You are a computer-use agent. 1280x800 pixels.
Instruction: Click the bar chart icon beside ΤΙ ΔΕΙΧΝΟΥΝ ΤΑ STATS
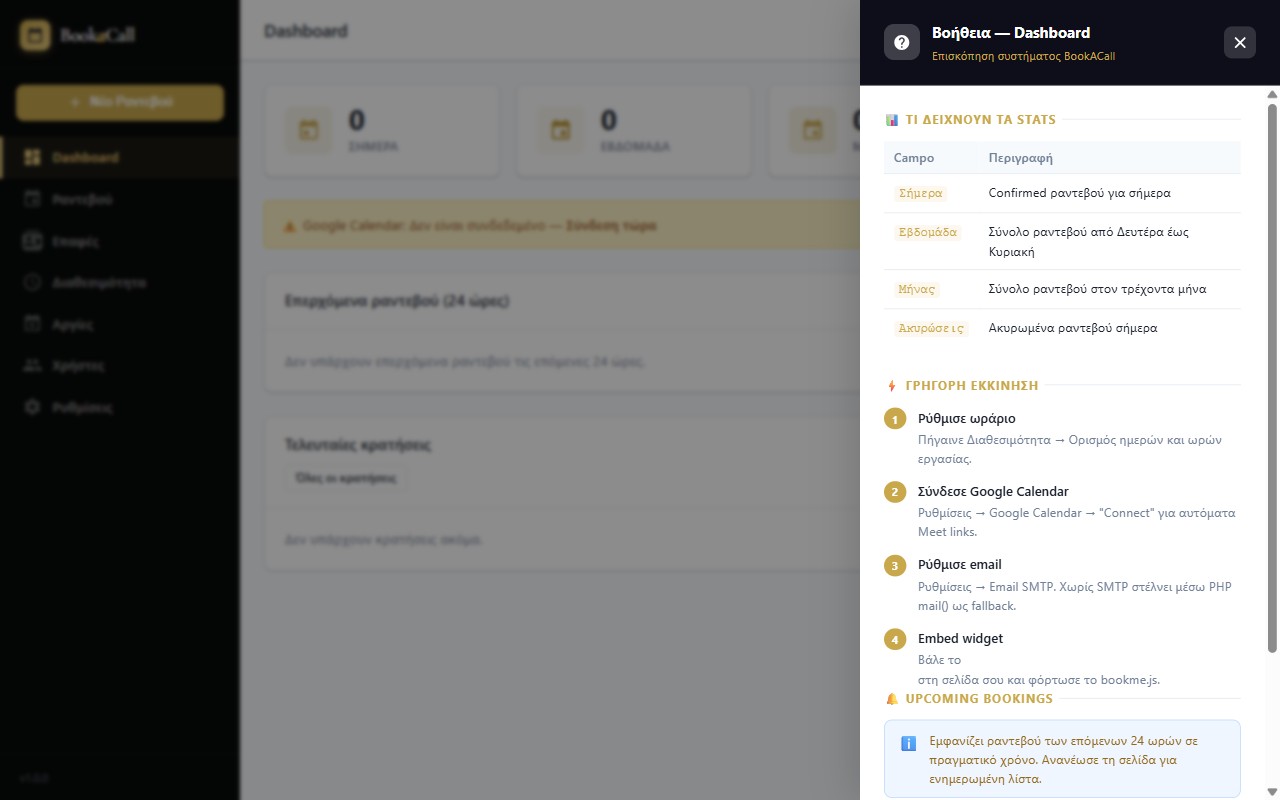click(x=892, y=120)
